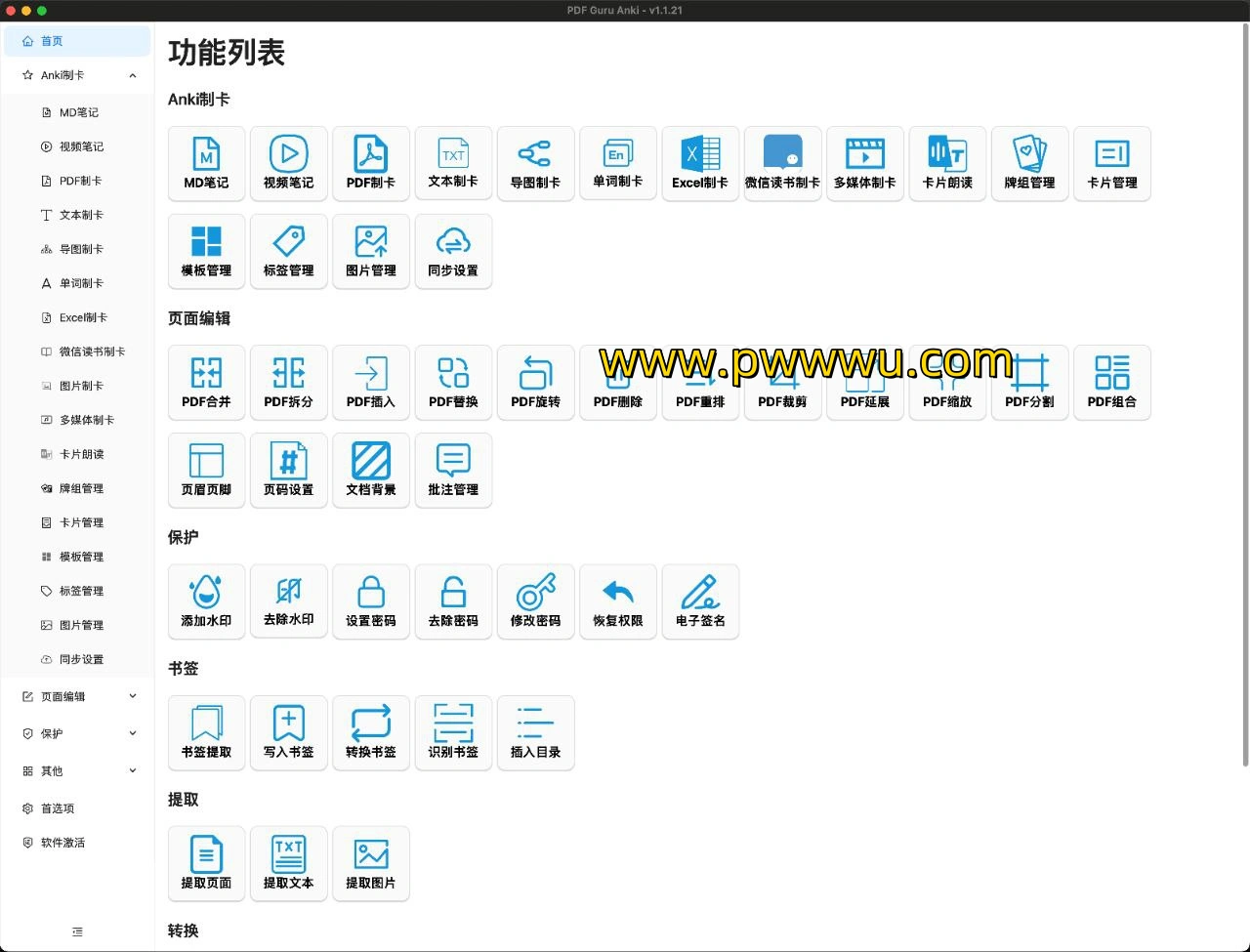Screen dimensions: 1250x952
Task: Open the 去除密码 unlock tool
Action: (x=453, y=601)
